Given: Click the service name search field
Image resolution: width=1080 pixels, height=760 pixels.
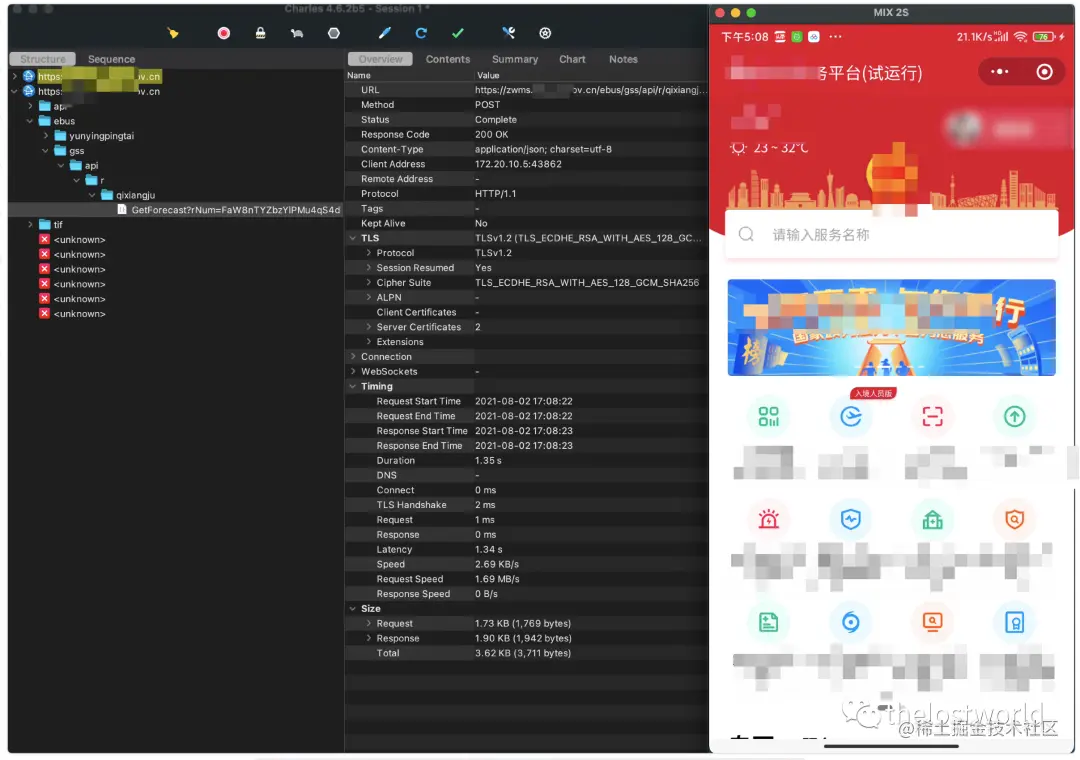Looking at the screenshot, I should tap(891, 235).
